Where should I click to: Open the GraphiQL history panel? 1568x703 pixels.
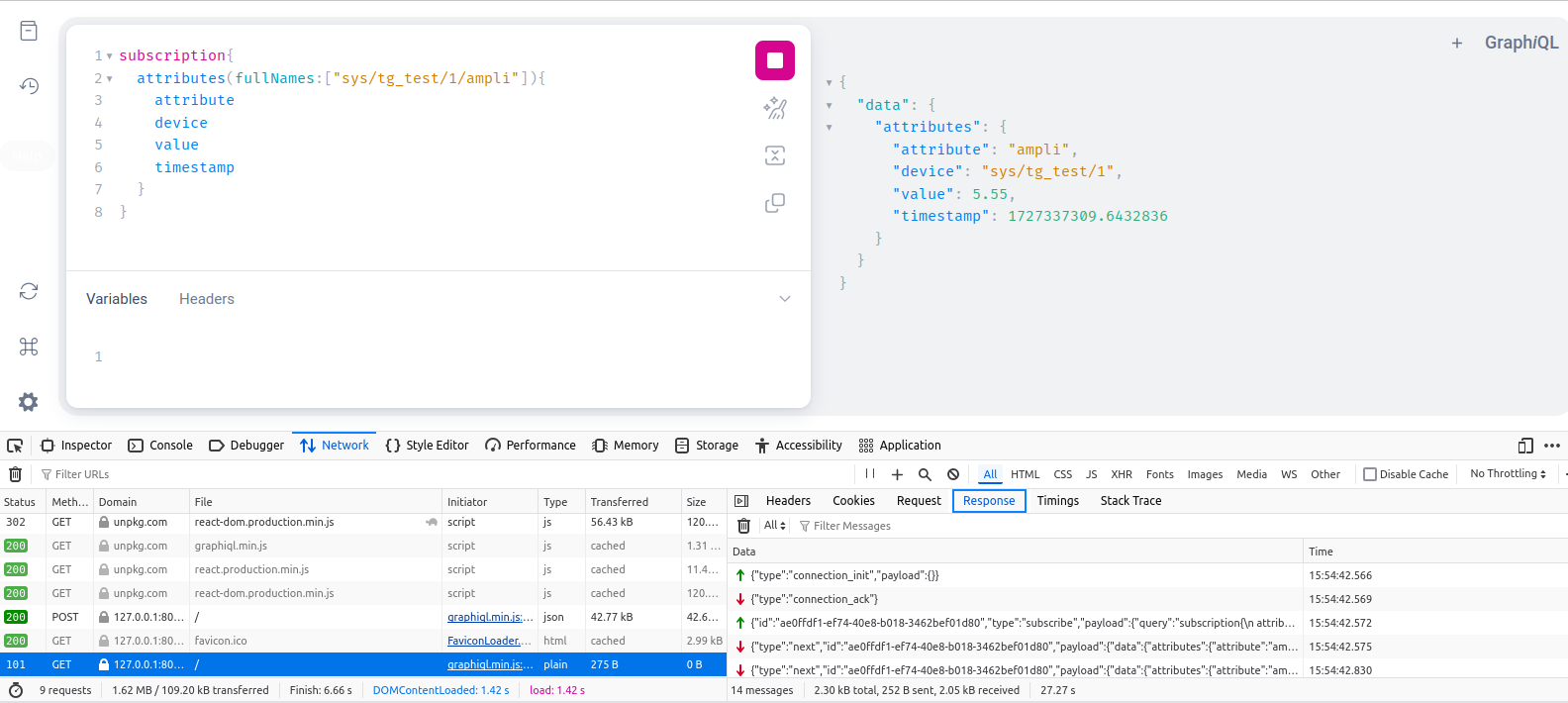click(x=29, y=86)
